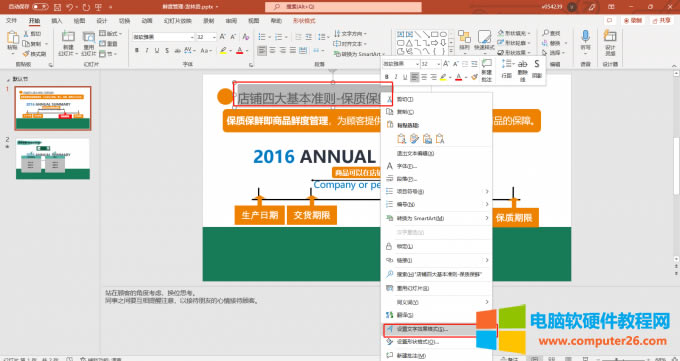Click the red font color swatch in ribbon
Screen dimensions: 680x361
[240, 51]
